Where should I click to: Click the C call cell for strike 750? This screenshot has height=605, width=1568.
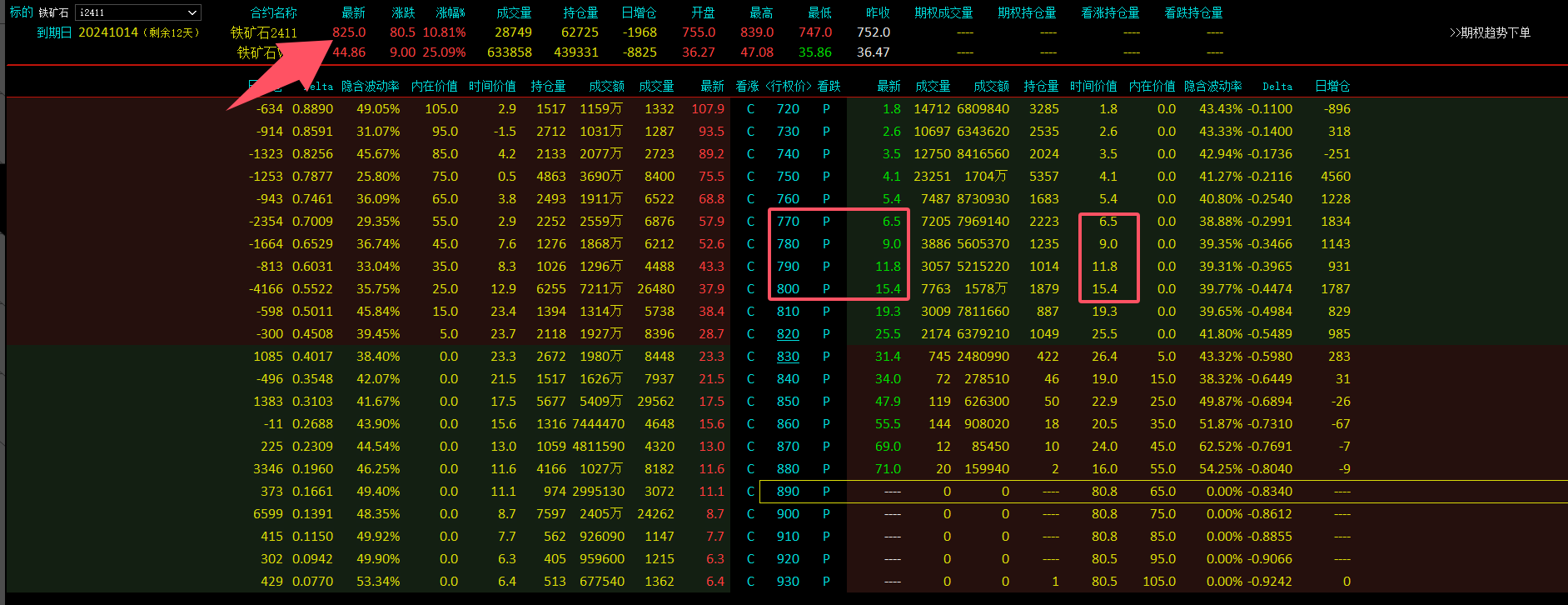pos(750,177)
